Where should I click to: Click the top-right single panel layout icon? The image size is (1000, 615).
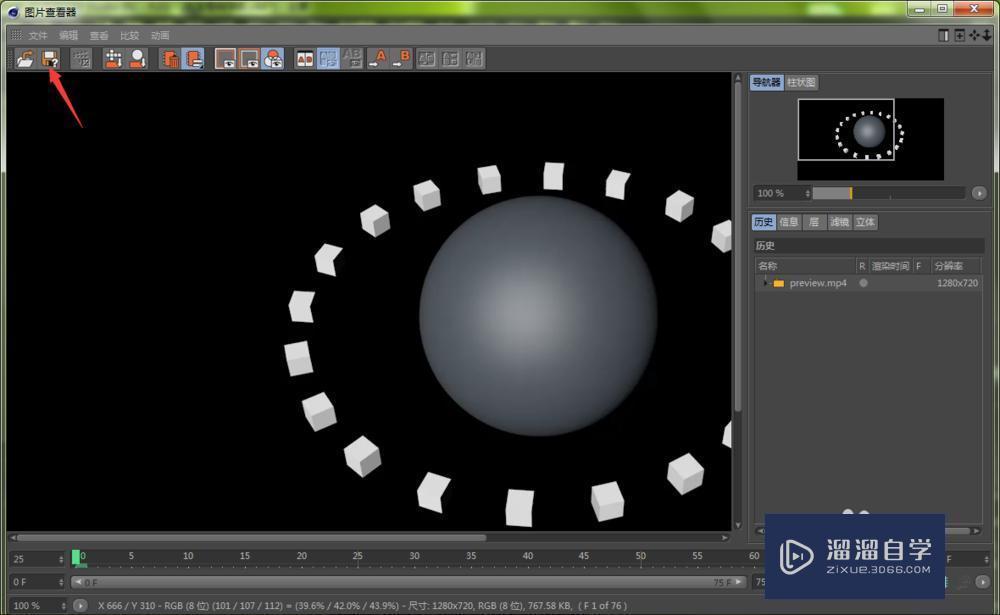944,36
